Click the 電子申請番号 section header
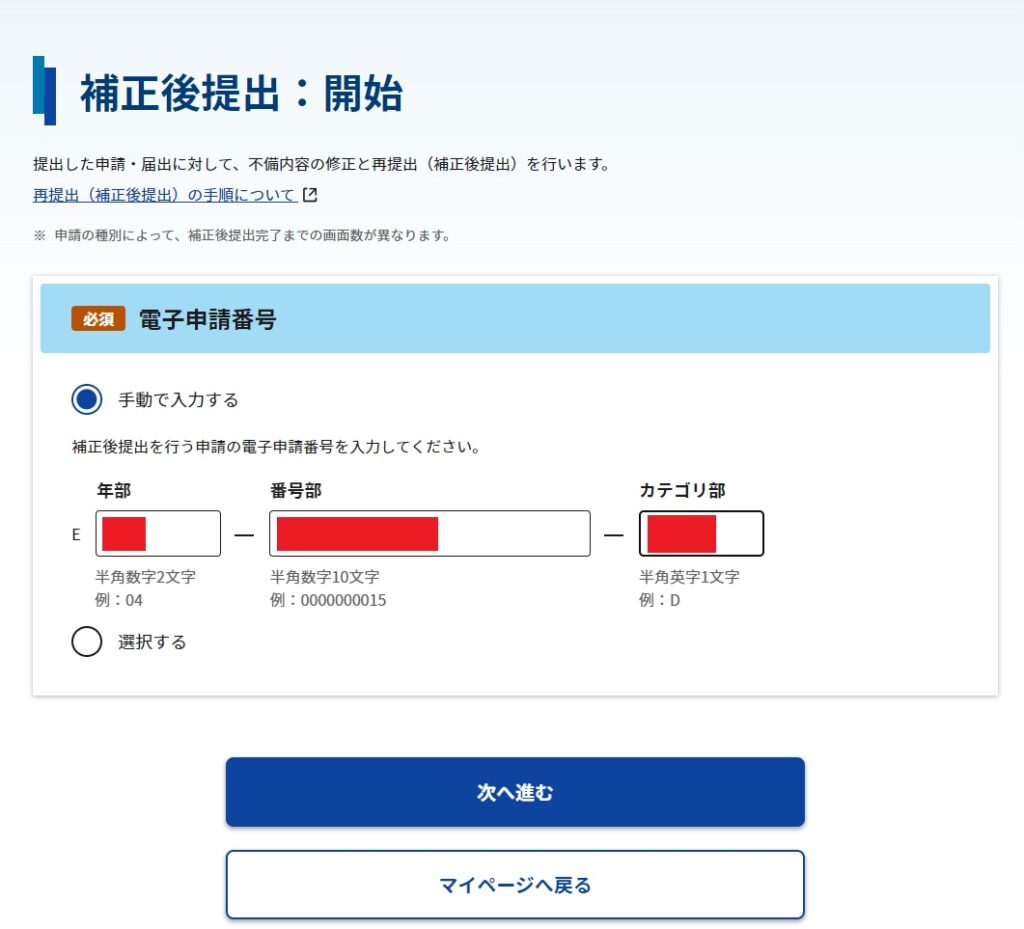Screen dimensions: 1024x929 tap(207, 320)
